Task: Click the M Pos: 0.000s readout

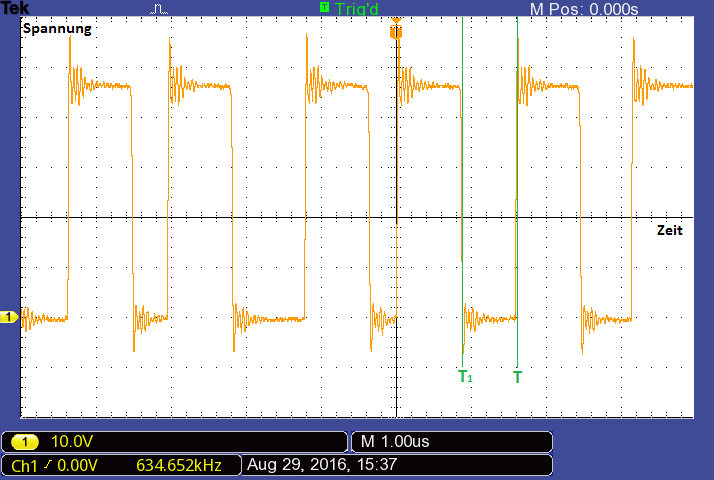Action: tap(584, 9)
